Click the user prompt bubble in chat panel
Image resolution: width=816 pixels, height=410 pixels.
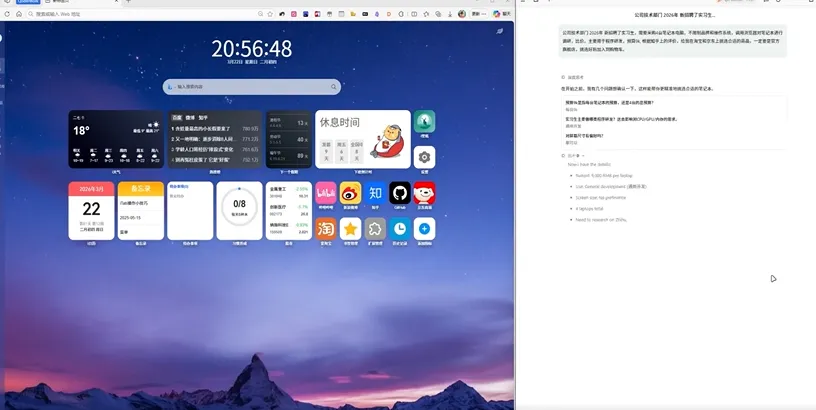tap(672, 41)
